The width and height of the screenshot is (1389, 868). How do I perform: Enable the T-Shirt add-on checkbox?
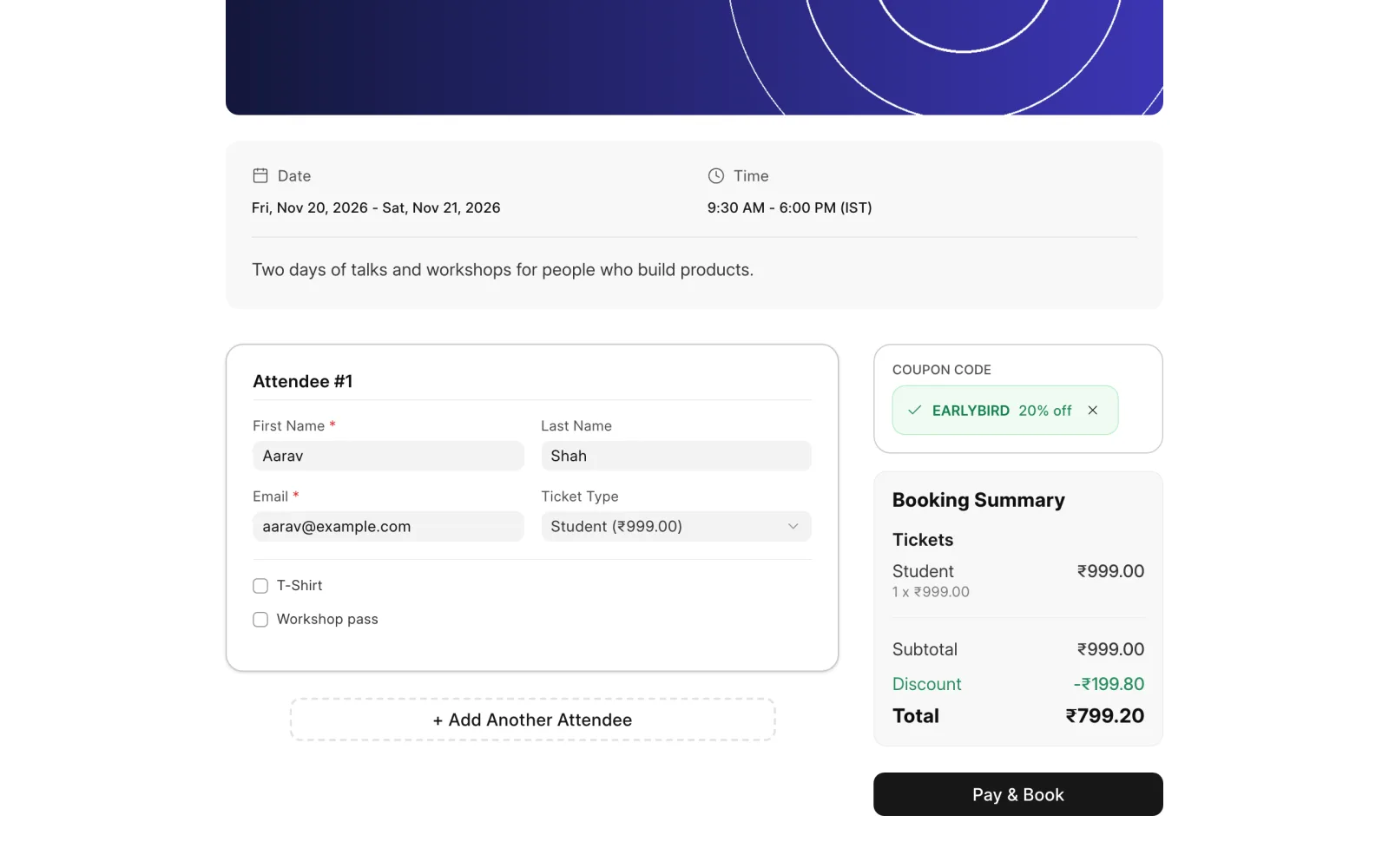click(260, 586)
